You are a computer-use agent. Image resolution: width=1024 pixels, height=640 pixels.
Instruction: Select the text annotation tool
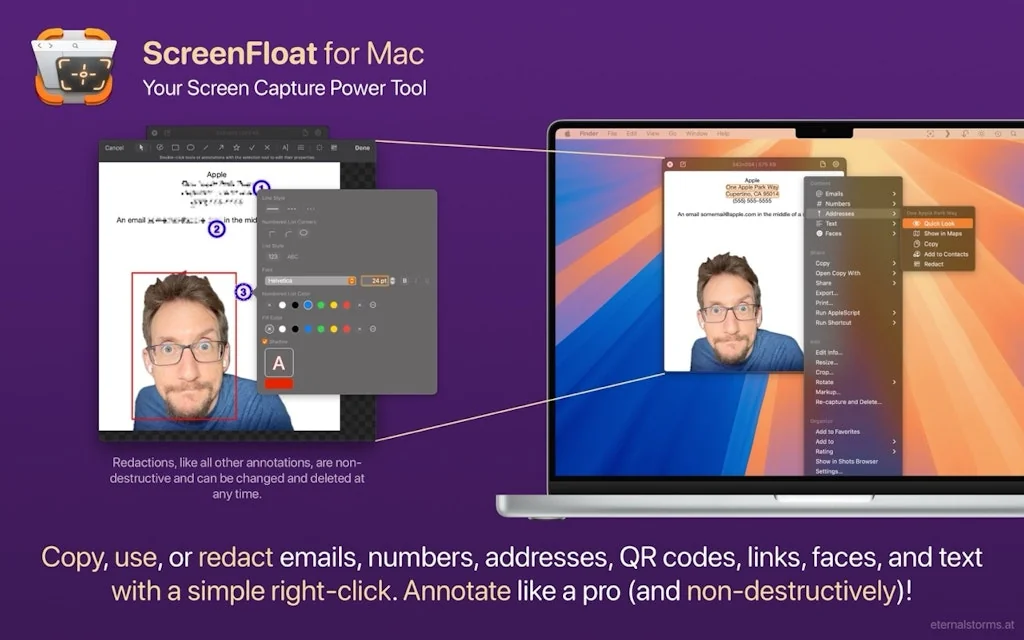click(284, 147)
